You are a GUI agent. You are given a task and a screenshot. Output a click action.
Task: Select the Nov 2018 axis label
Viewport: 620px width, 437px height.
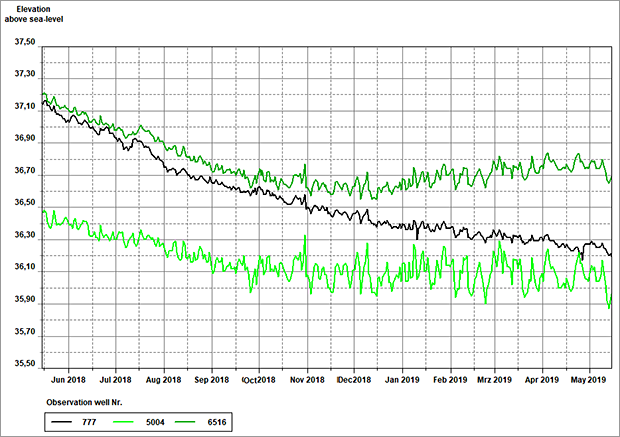(x=307, y=380)
